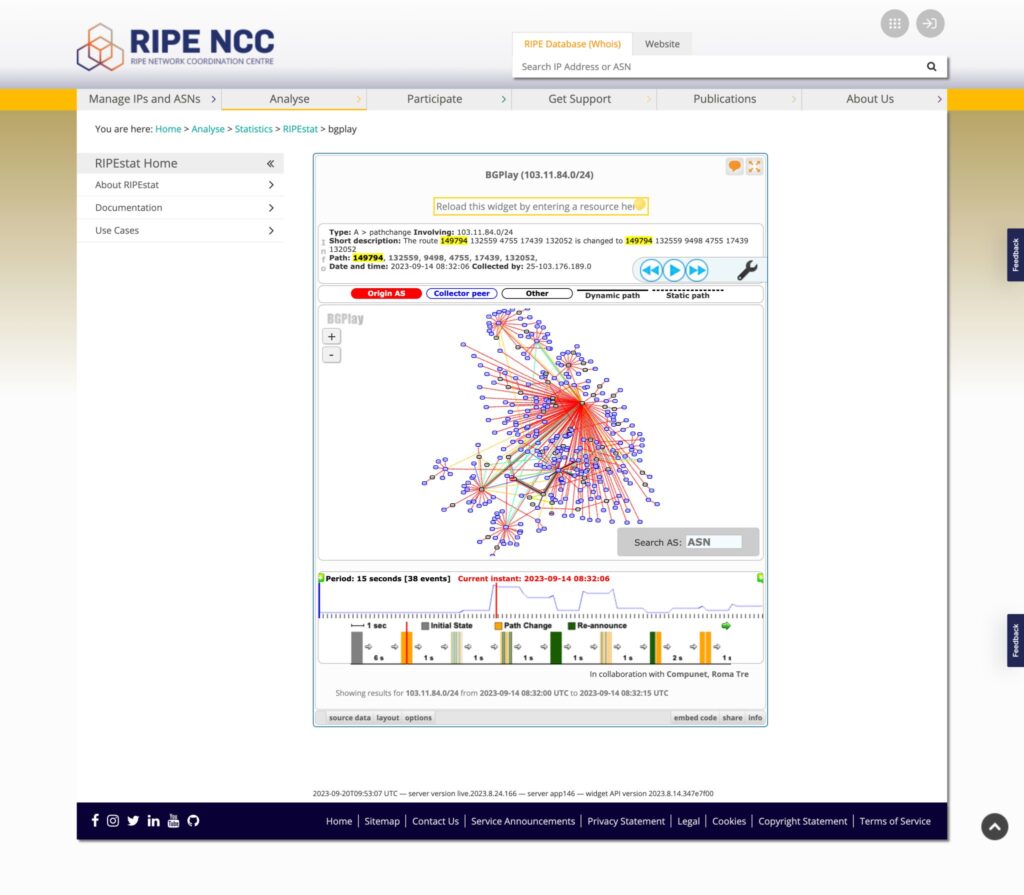Open the Sitemap footer link
This screenshot has height=895, width=1024.
[382, 821]
